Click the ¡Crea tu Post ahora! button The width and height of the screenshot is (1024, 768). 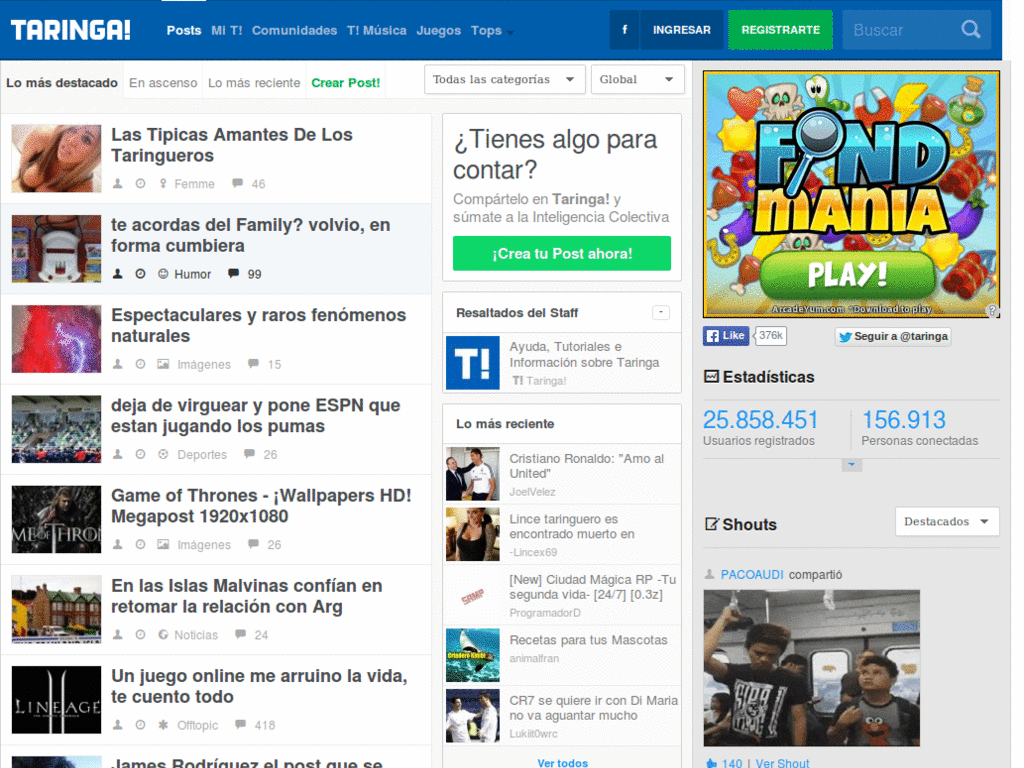(x=562, y=253)
